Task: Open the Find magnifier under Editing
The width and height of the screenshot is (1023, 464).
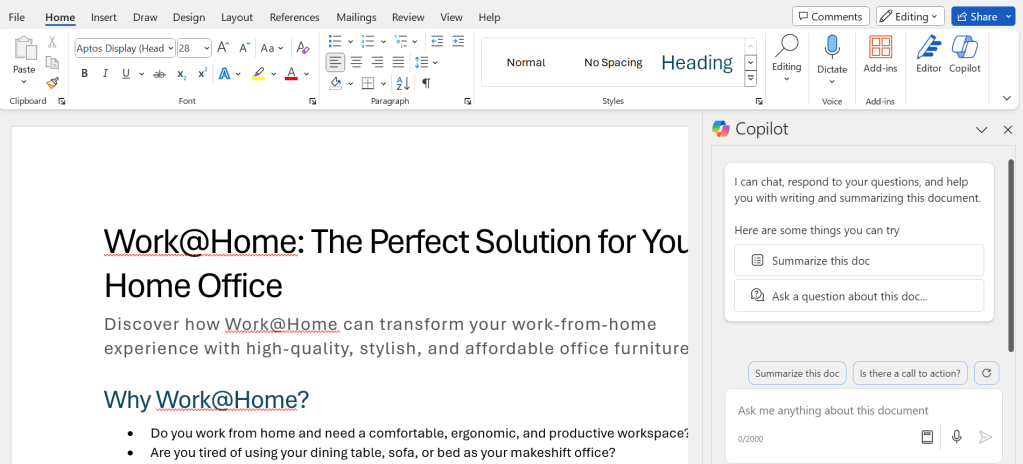Action: (787, 47)
